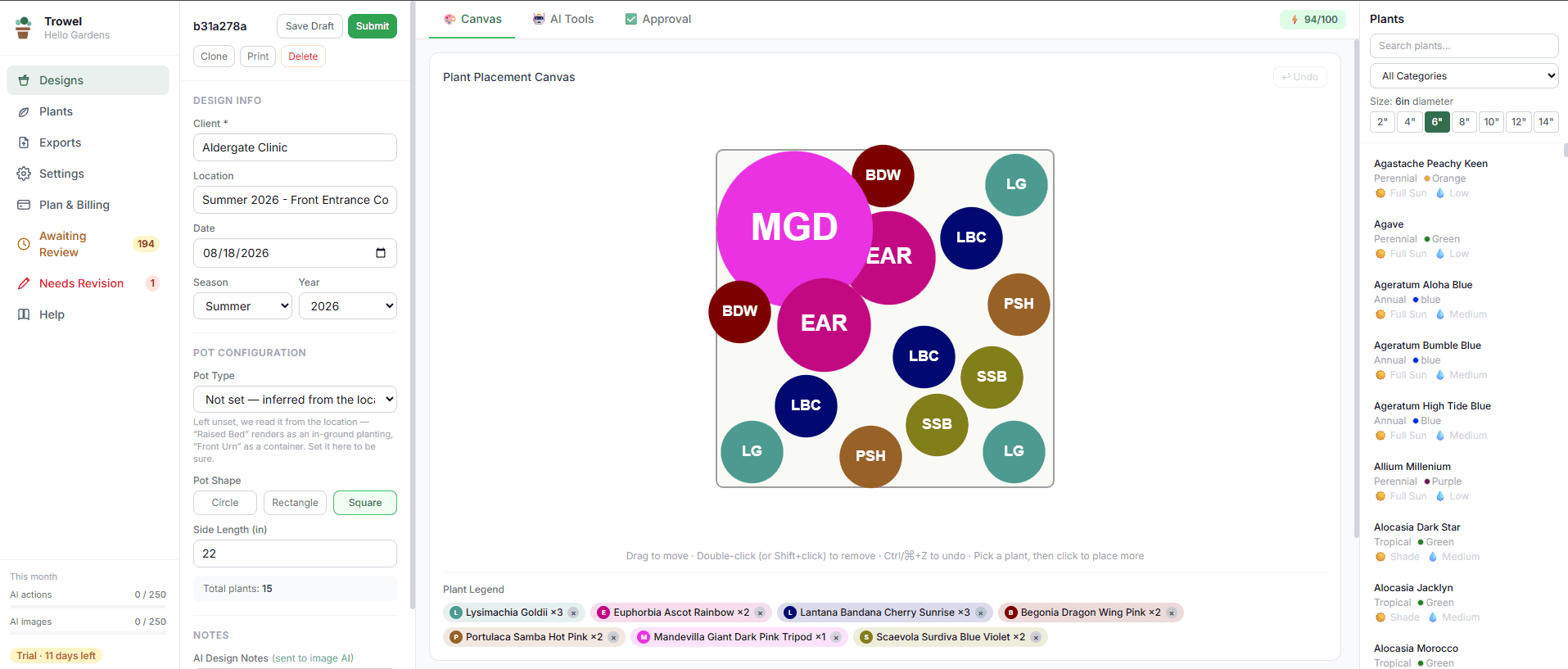Click the Needs Revision pencil icon
Screen dimensions: 1568x669
click(24, 283)
